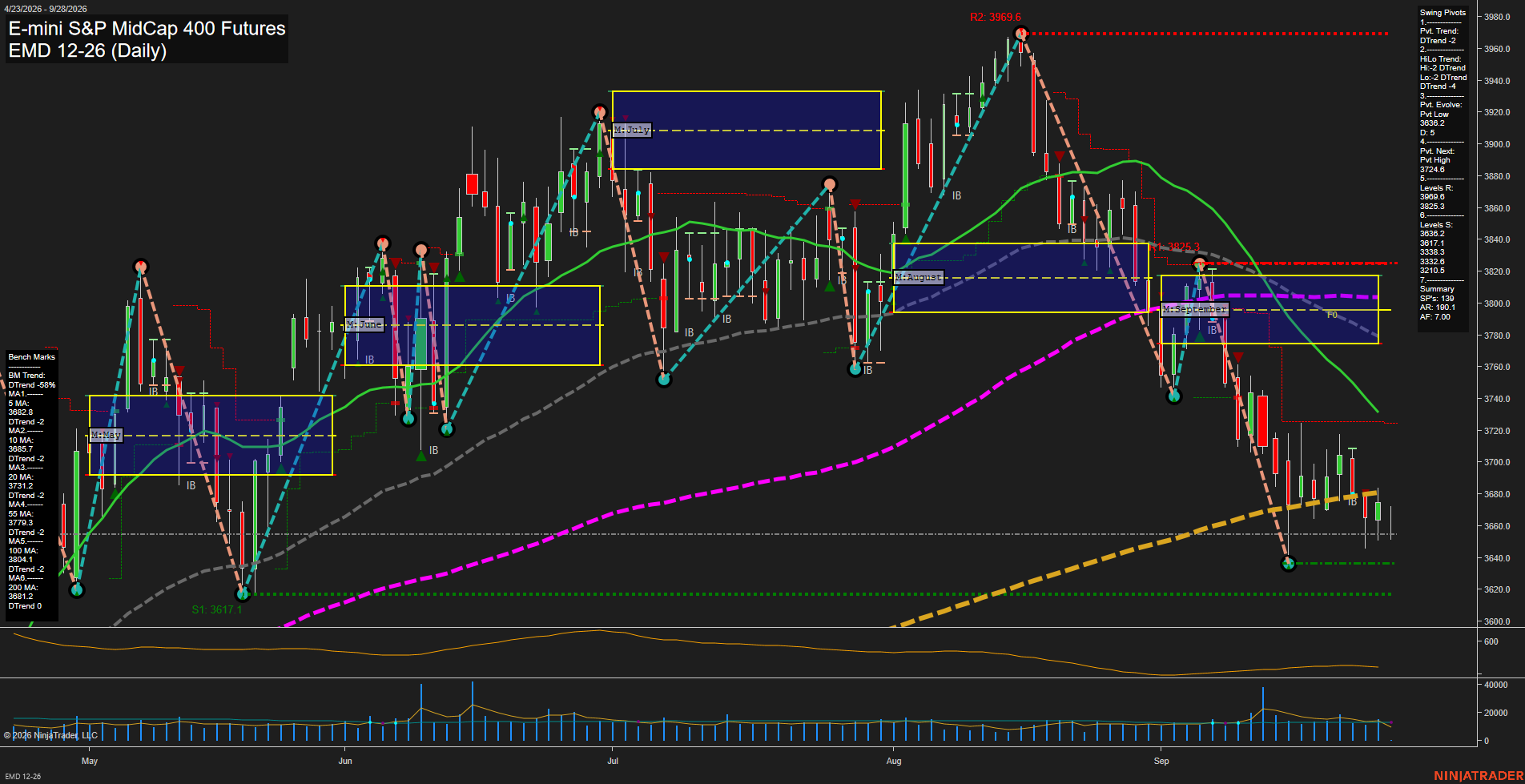Click the 3980.0 price axis label

click(1497, 17)
